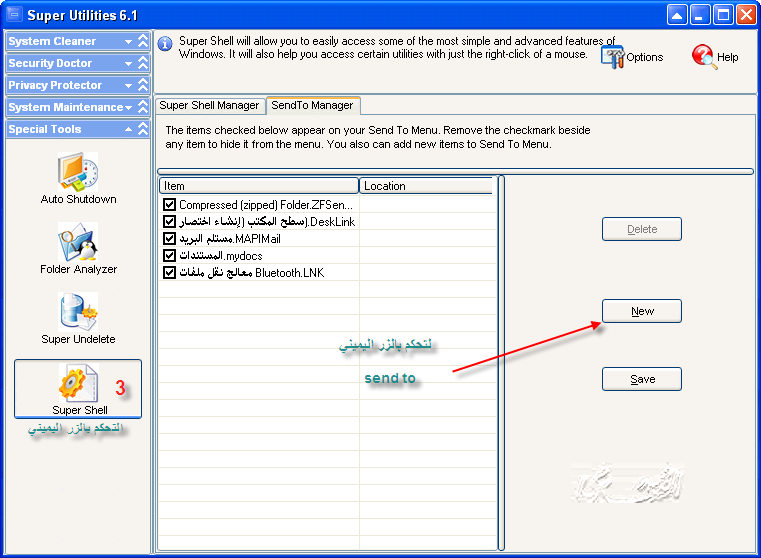Click the blue info icon beside description

[x=165, y=44]
